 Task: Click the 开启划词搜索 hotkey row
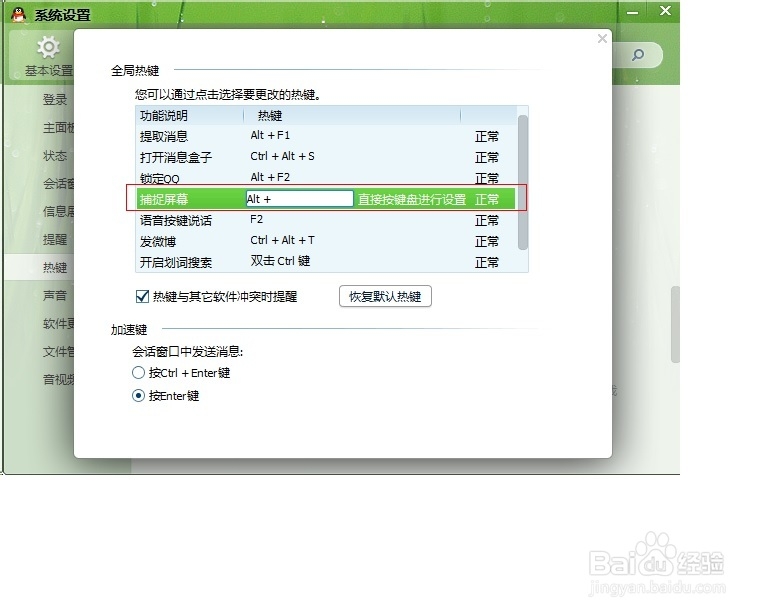click(x=326, y=262)
